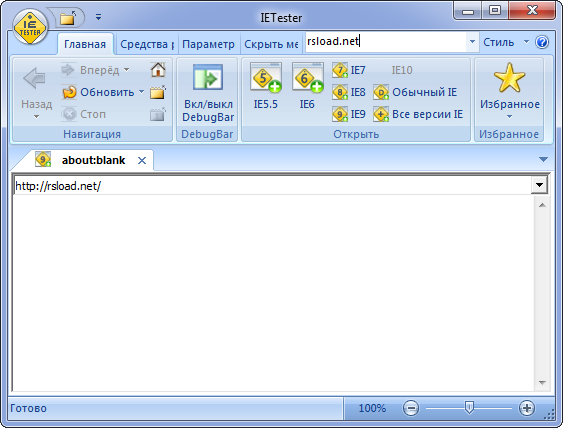Viewport: 563px width, 428px height.
Task: Open a new IE8 tab
Action: 349,92
